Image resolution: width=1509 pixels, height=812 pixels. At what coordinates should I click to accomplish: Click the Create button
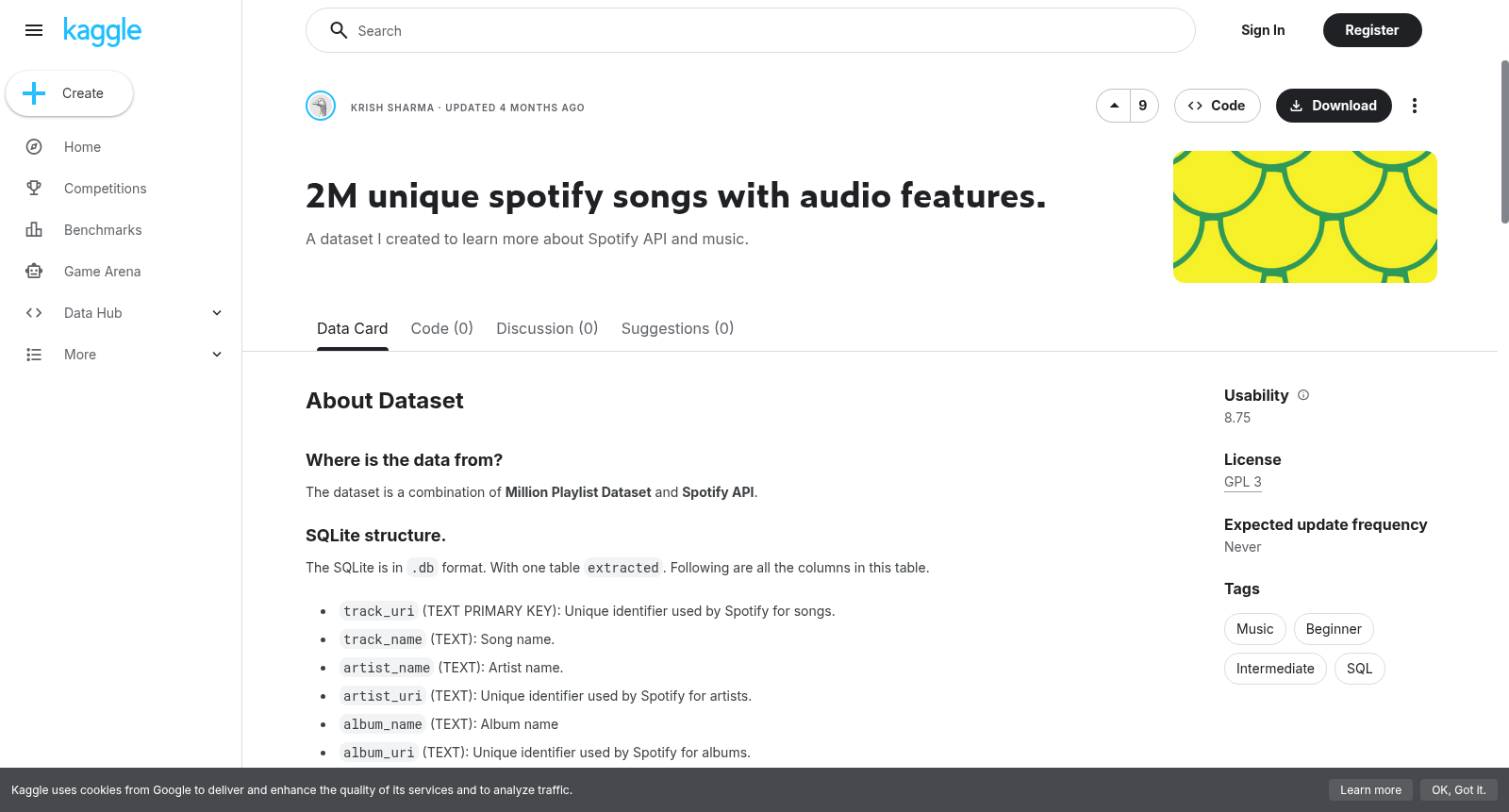tap(69, 93)
